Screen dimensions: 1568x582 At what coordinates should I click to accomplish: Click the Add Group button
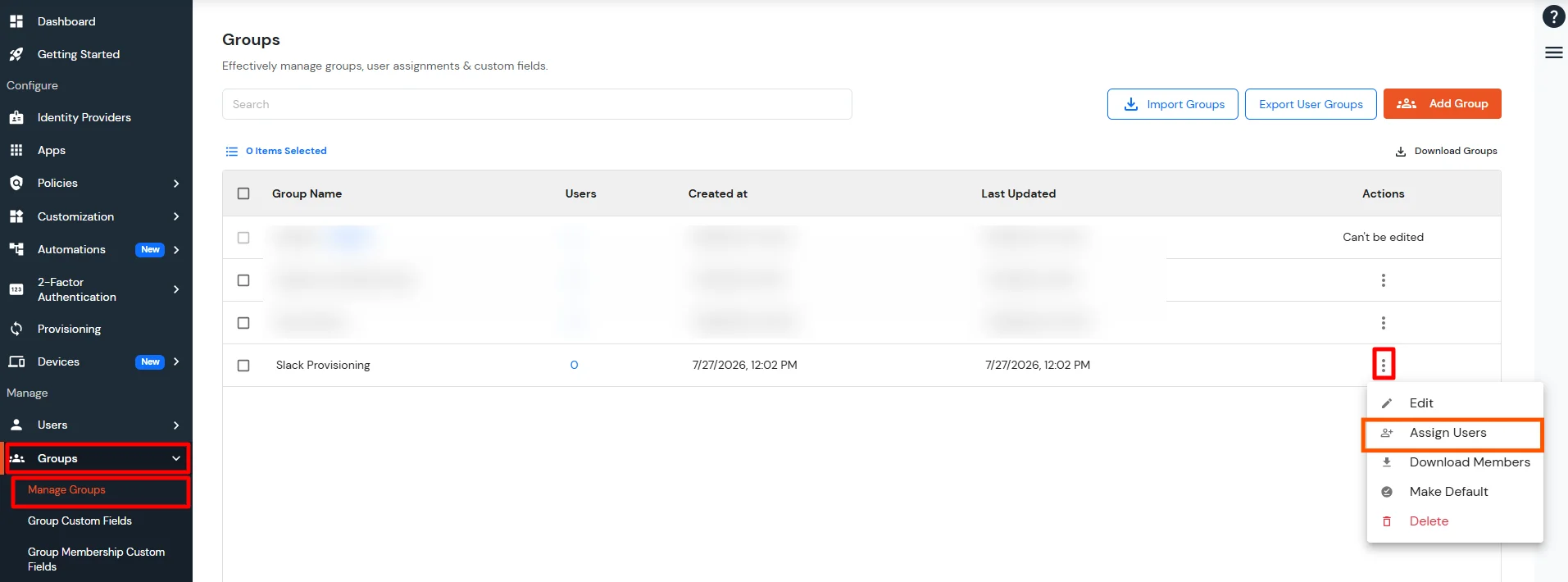(1442, 103)
